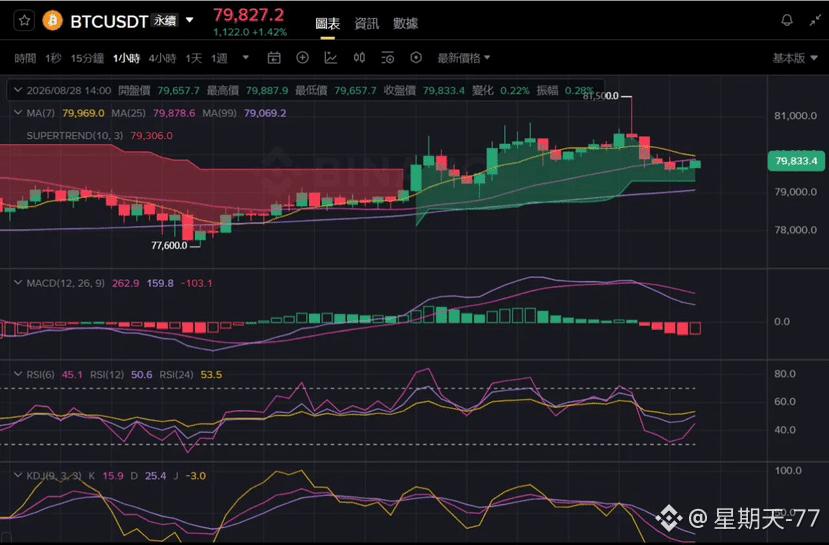The image size is (829, 545).
Task: Collapse the OHLC info row chevron
Action: pos(18,90)
